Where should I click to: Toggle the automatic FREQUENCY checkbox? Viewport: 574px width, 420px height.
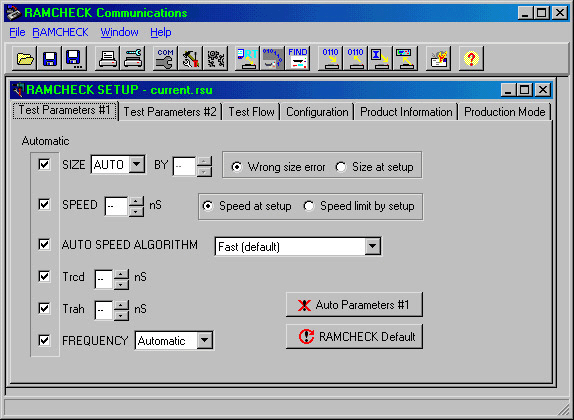tap(44, 340)
